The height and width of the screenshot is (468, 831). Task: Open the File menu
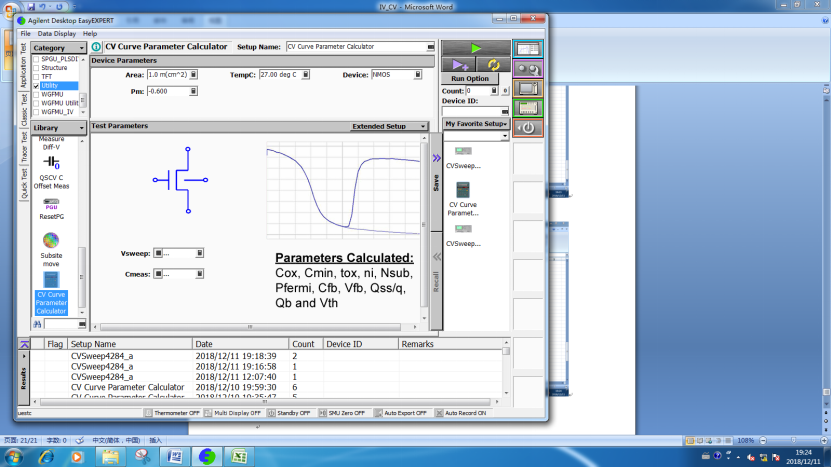25,33
